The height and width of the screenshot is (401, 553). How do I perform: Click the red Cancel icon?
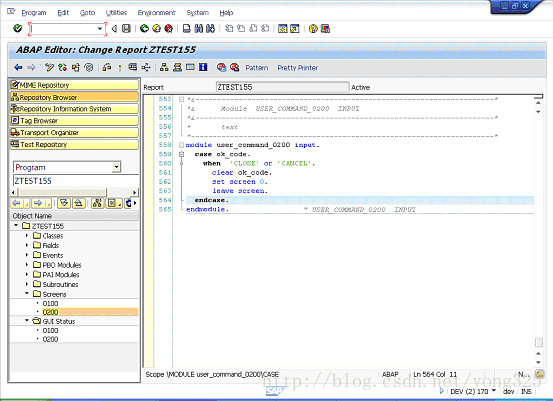coord(169,29)
